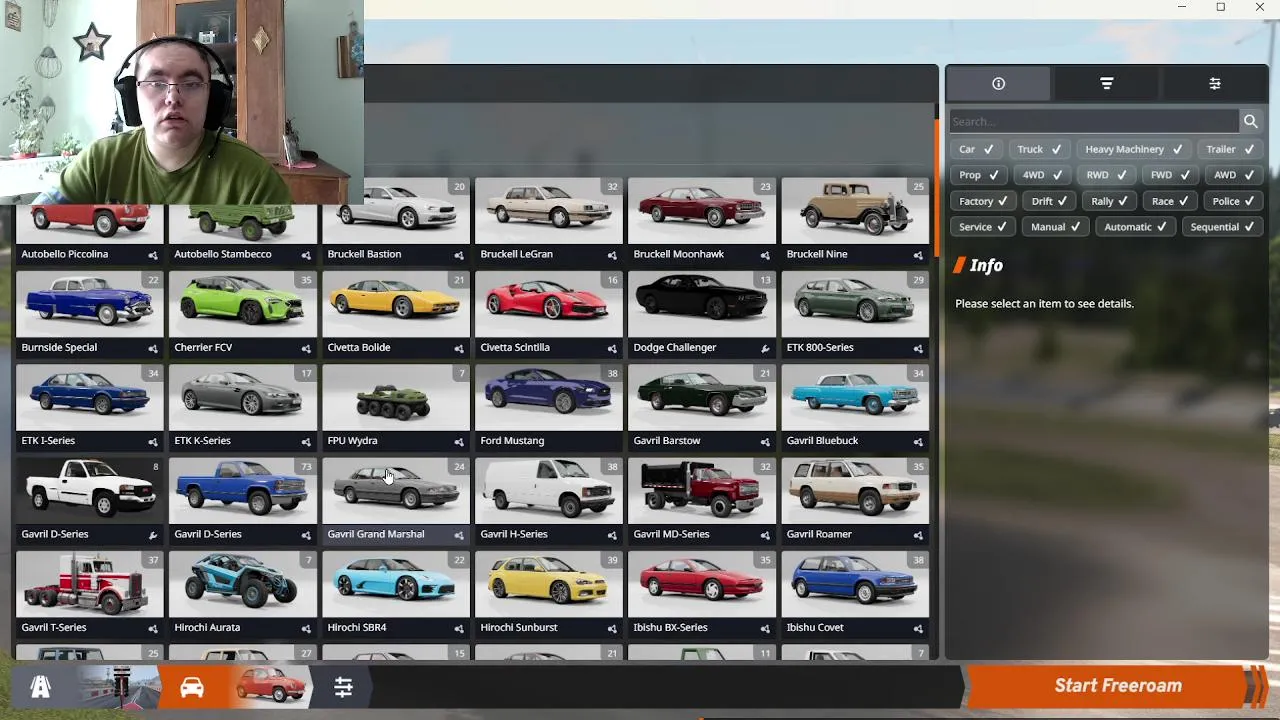Toggle the Manual transmission filter
The height and width of the screenshot is (720, 1280).
[x=1055, y=227]
